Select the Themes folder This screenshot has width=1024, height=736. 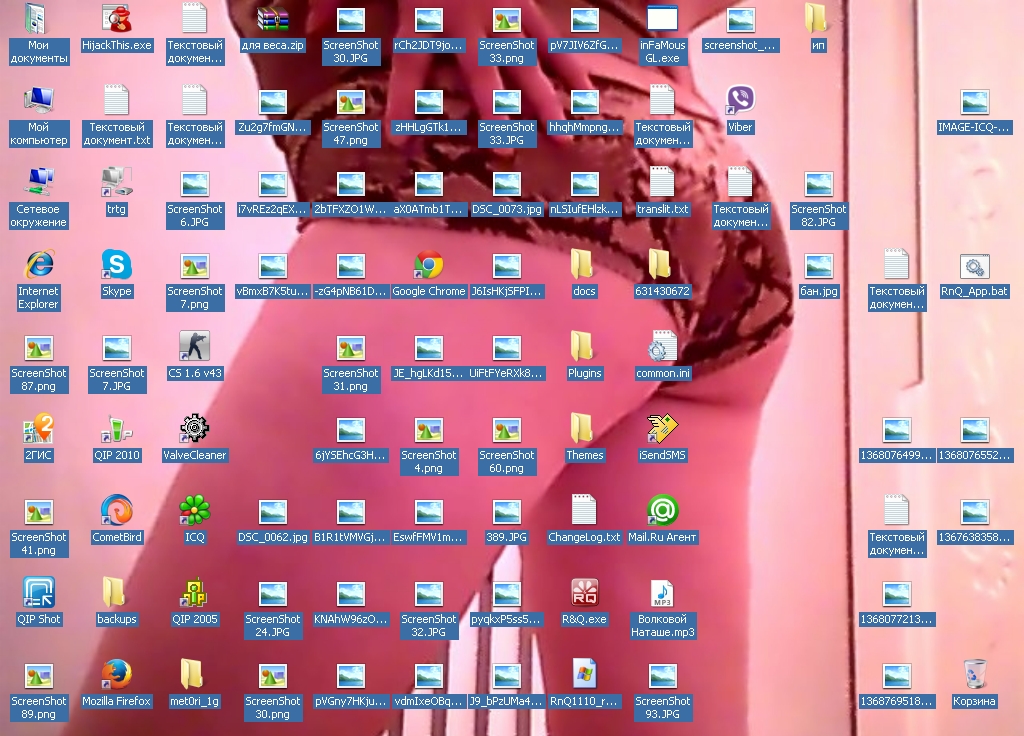click(584, 429)
